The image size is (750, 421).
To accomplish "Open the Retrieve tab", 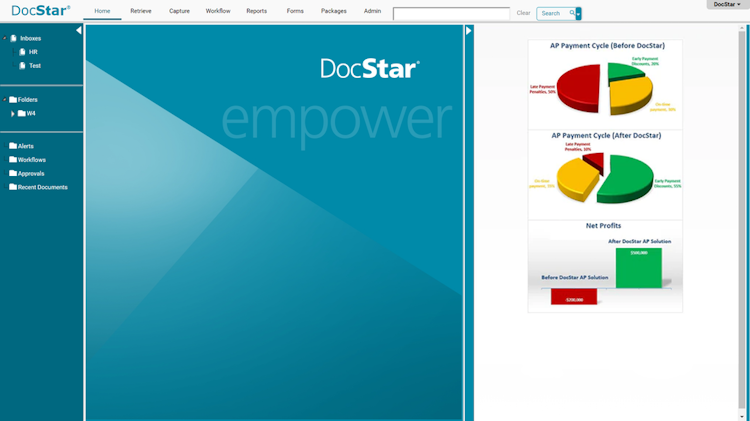I will (141, 11).
